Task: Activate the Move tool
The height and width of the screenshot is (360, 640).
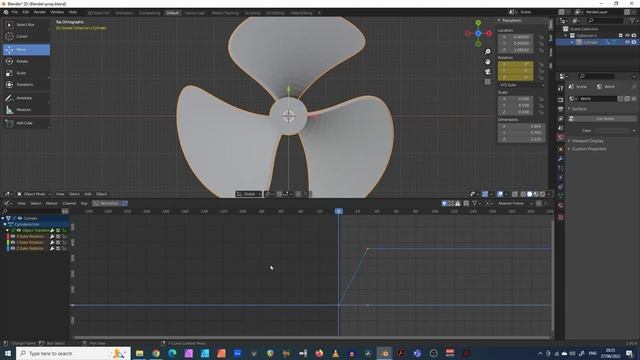Action: point(27,49)
